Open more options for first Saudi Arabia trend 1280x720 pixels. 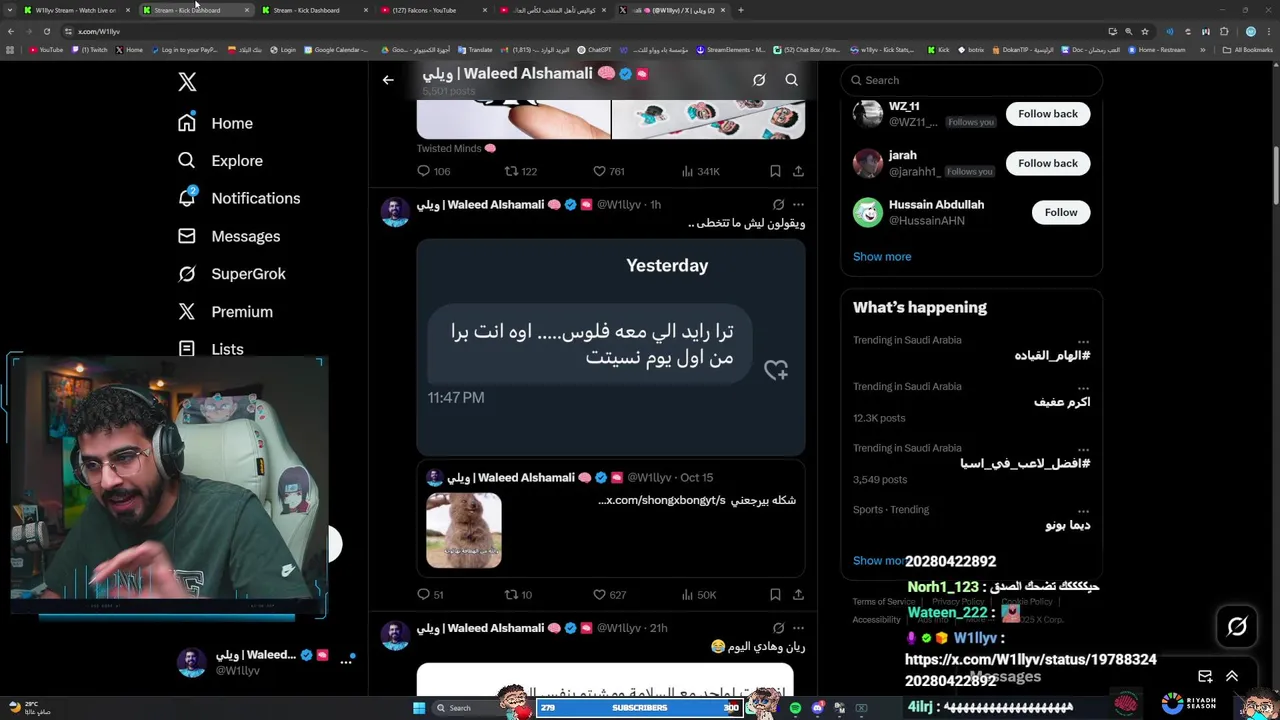1083,342
